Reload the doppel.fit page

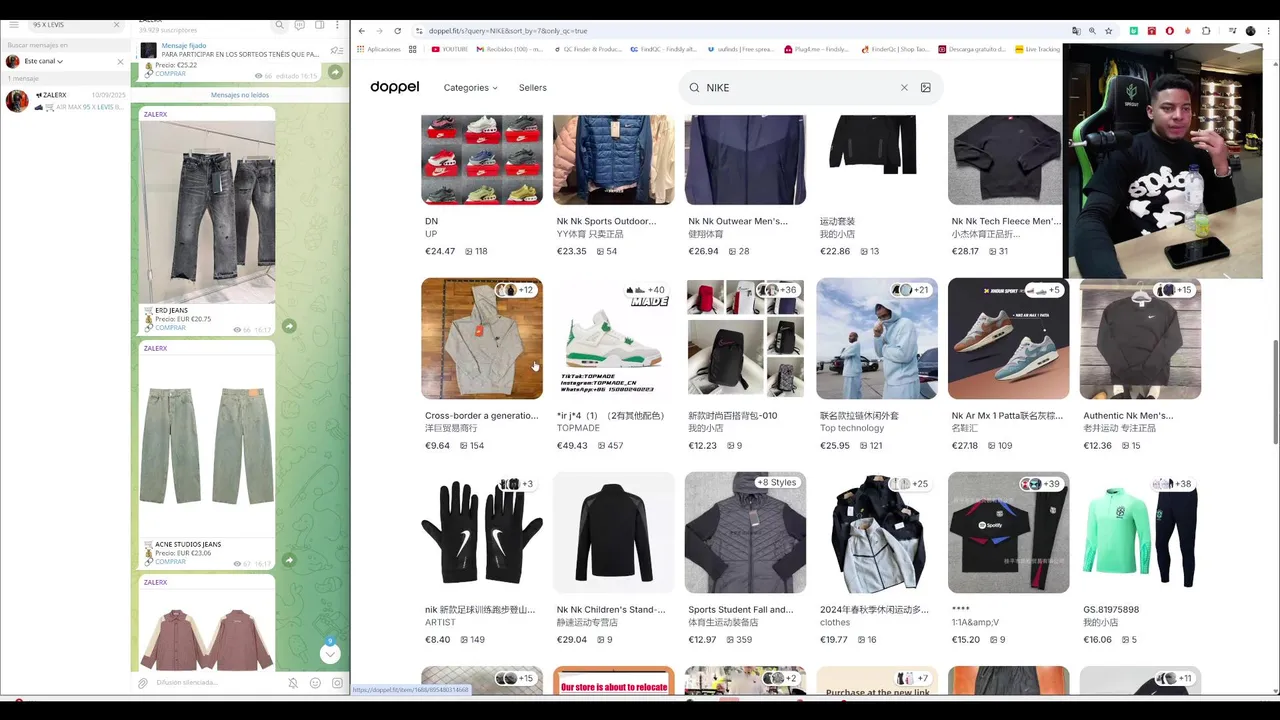click(x=397, y=31)
